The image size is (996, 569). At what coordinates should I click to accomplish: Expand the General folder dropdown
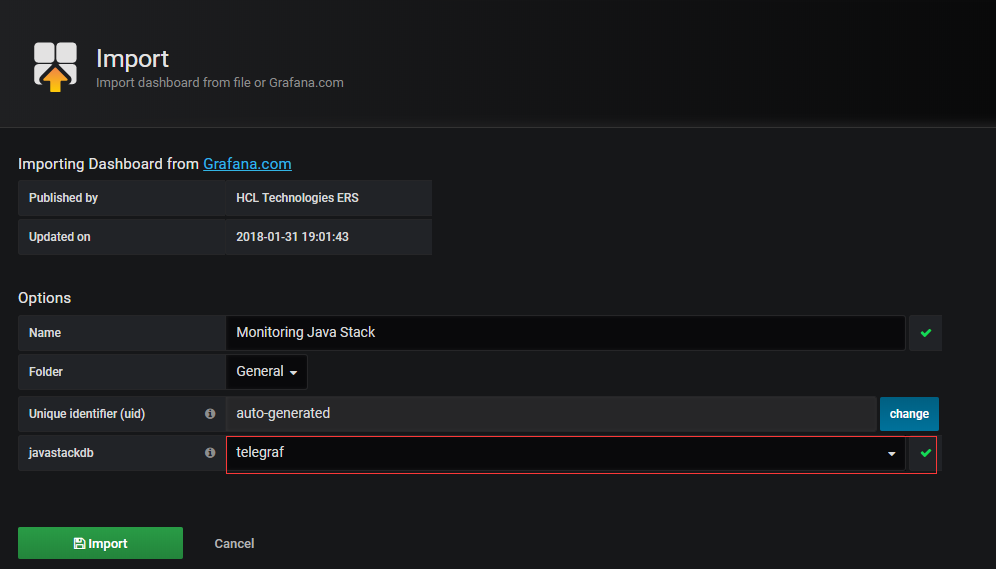(x=267, y=372)
